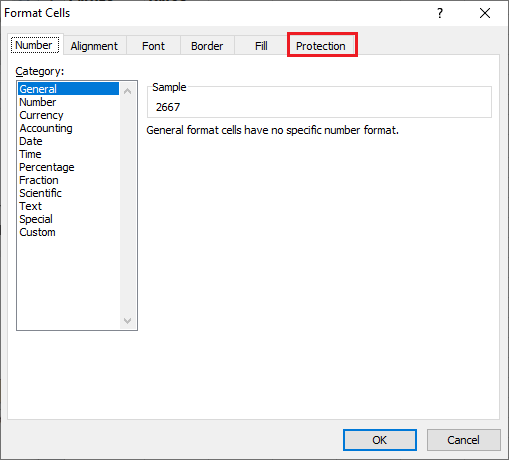
Task: Choose Currency in the category list
Action: 68,115
